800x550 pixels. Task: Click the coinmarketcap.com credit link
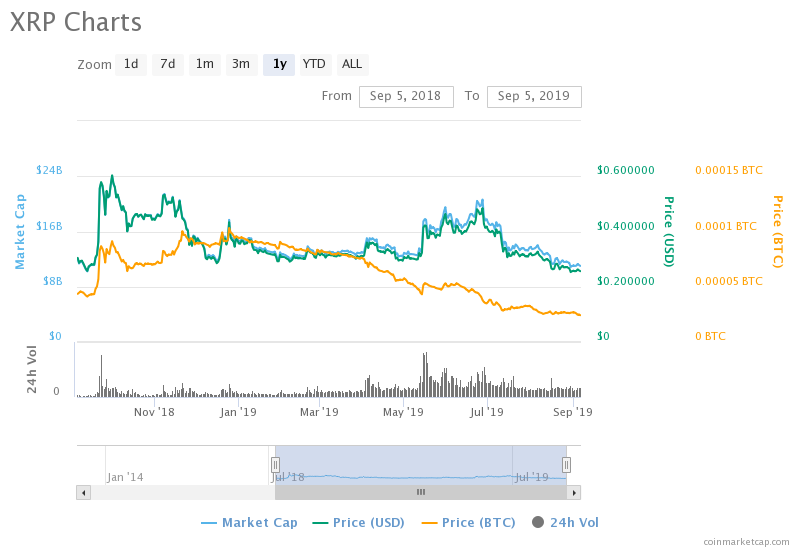[x=746, y=542]
